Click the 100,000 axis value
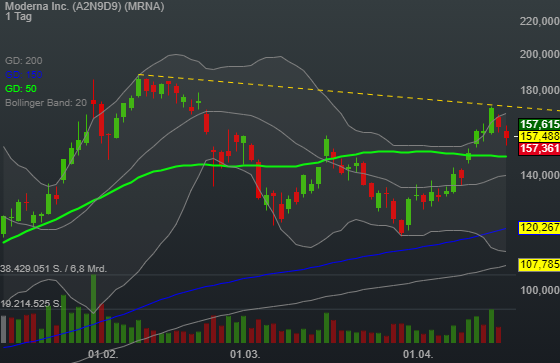The image size is (560, 363). (540, 290)
